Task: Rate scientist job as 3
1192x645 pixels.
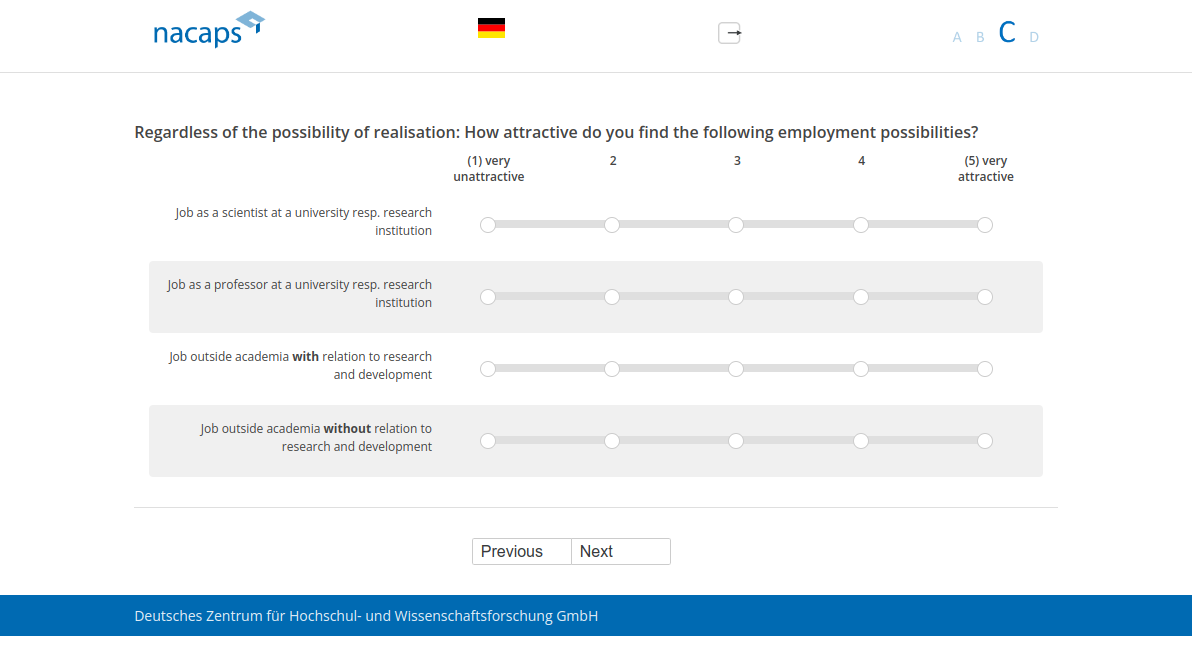Action: 736,225
